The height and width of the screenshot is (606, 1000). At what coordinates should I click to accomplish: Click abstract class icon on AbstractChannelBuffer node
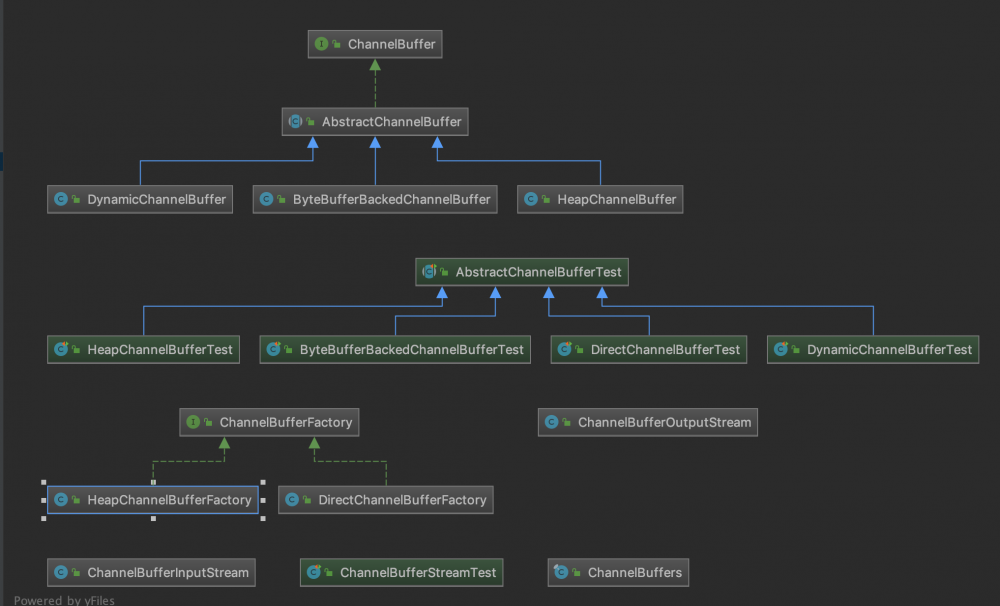click(295, 121)
